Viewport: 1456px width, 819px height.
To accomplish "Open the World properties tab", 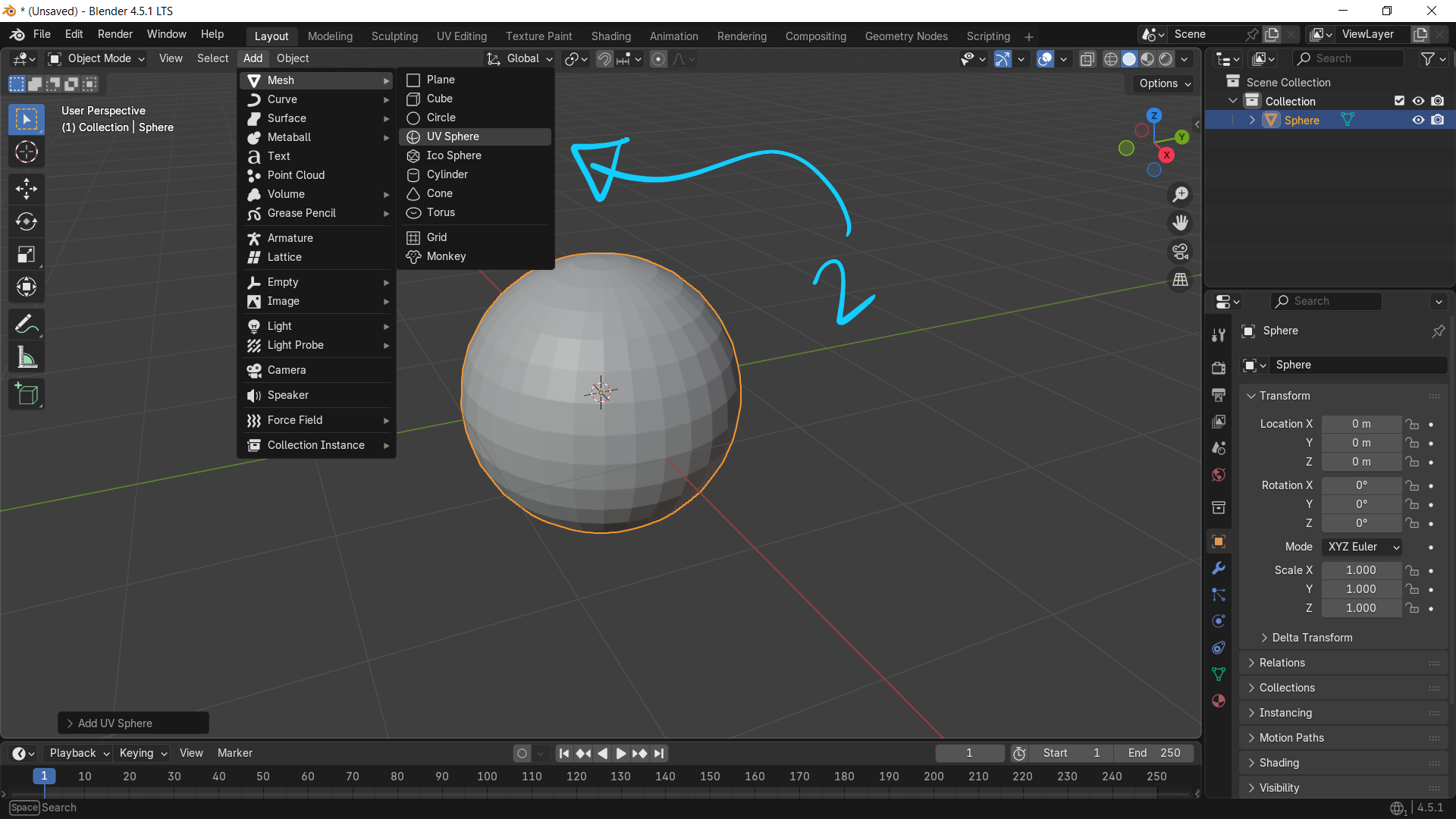I will coord(1219,475).
